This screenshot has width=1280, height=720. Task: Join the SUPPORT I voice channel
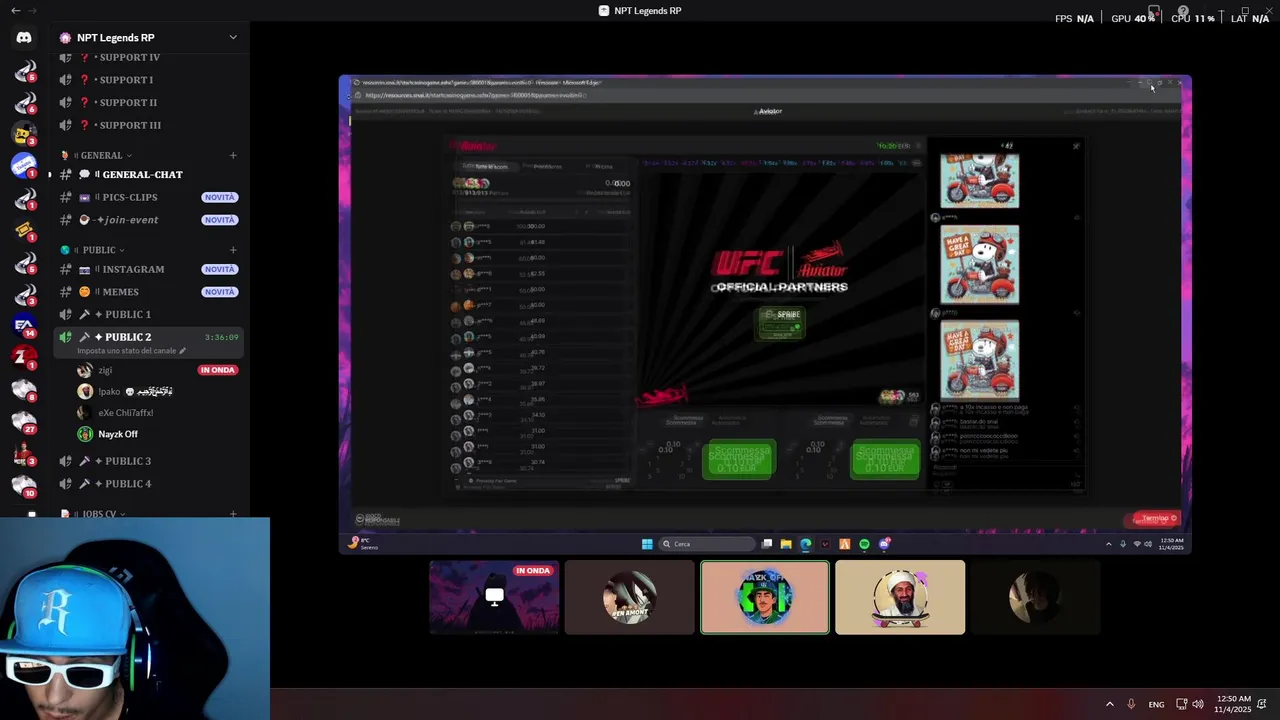pos(149,80)
